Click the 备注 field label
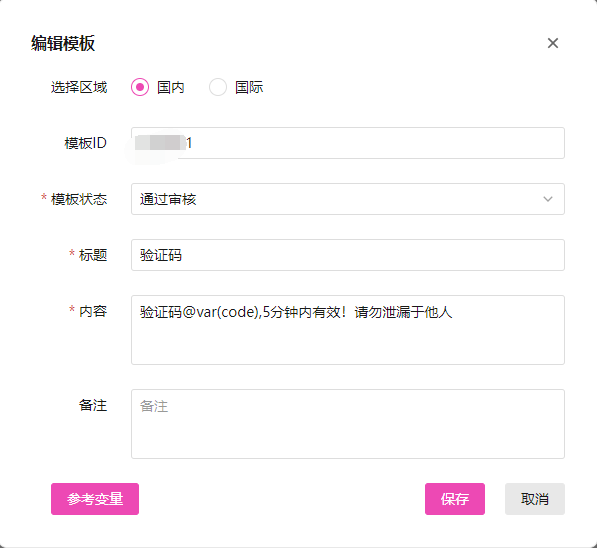This screenshot has width=597, height=548. pyautogui.click(x=93, y=405)
